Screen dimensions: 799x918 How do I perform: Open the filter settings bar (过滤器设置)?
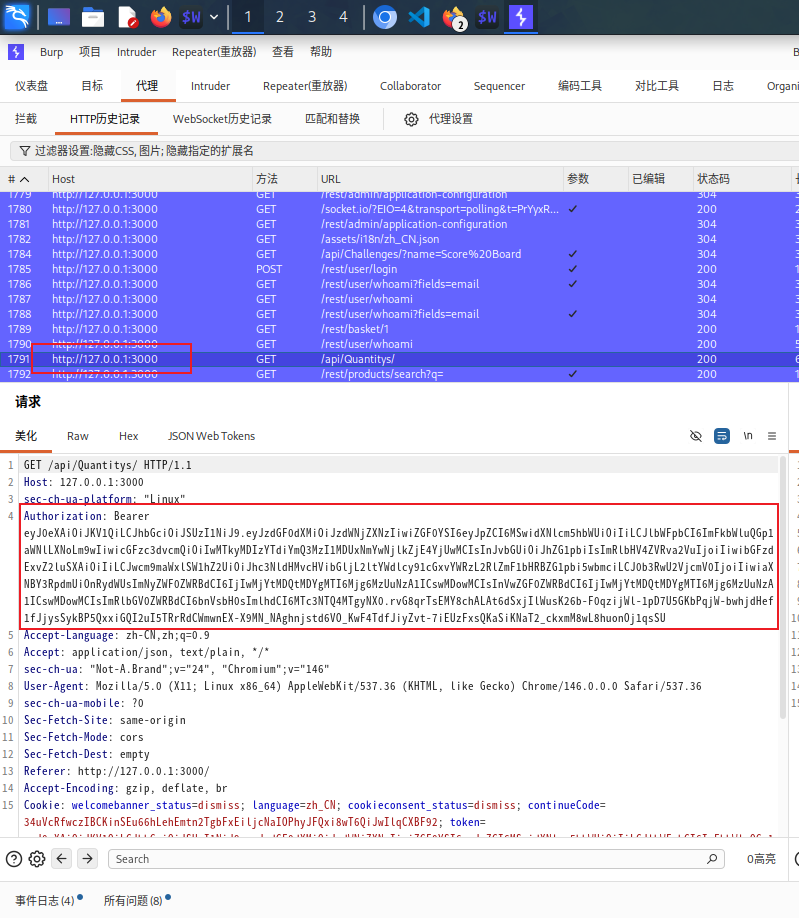click(x=404, y=151)
